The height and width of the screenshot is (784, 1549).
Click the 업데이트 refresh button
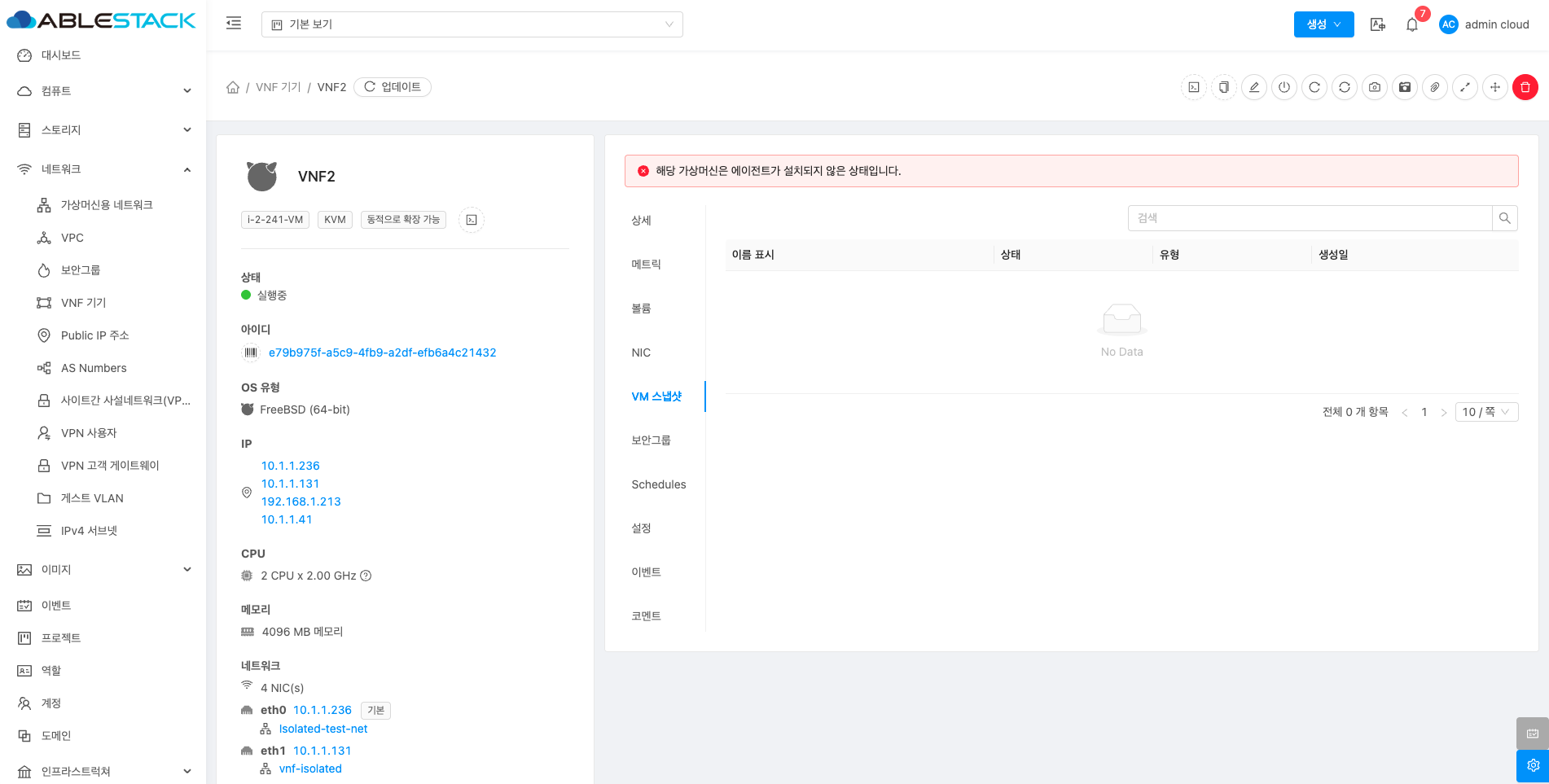[x=393, y=87]
